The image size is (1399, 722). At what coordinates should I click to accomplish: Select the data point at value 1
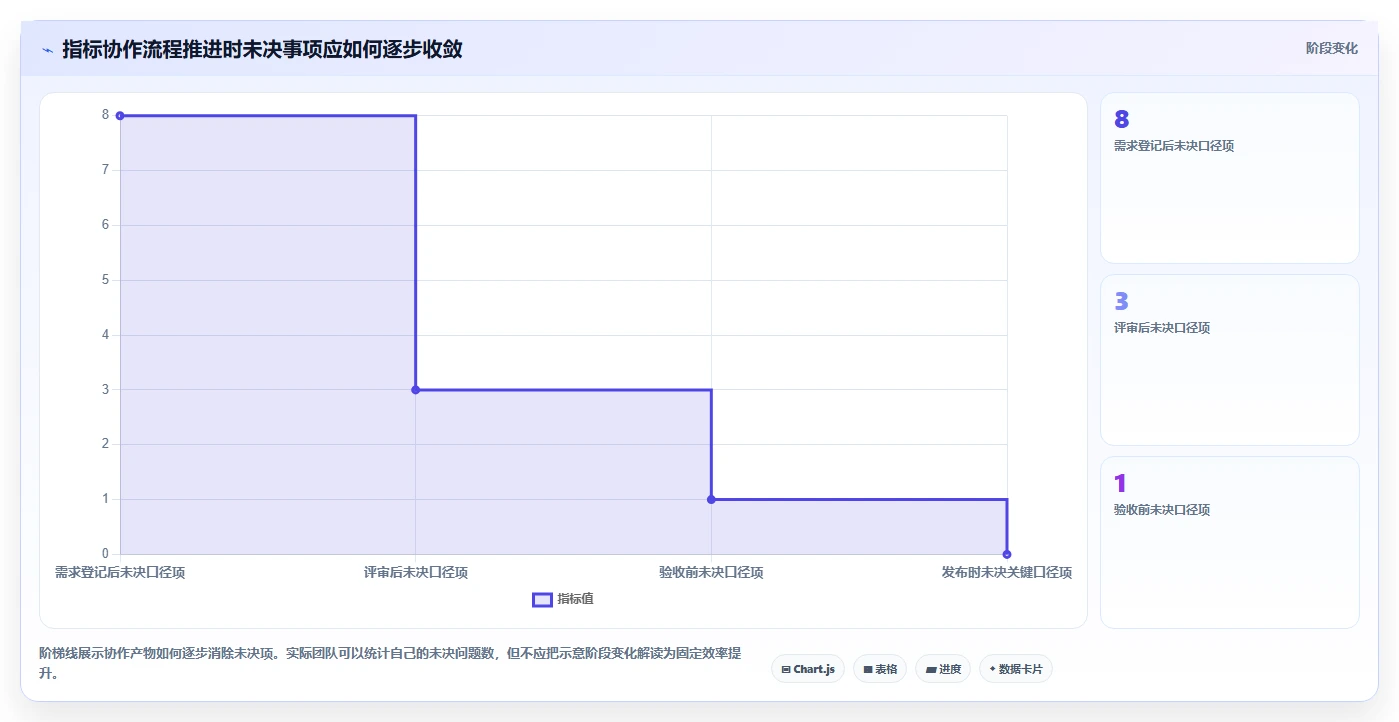click(x=711, y=499)
